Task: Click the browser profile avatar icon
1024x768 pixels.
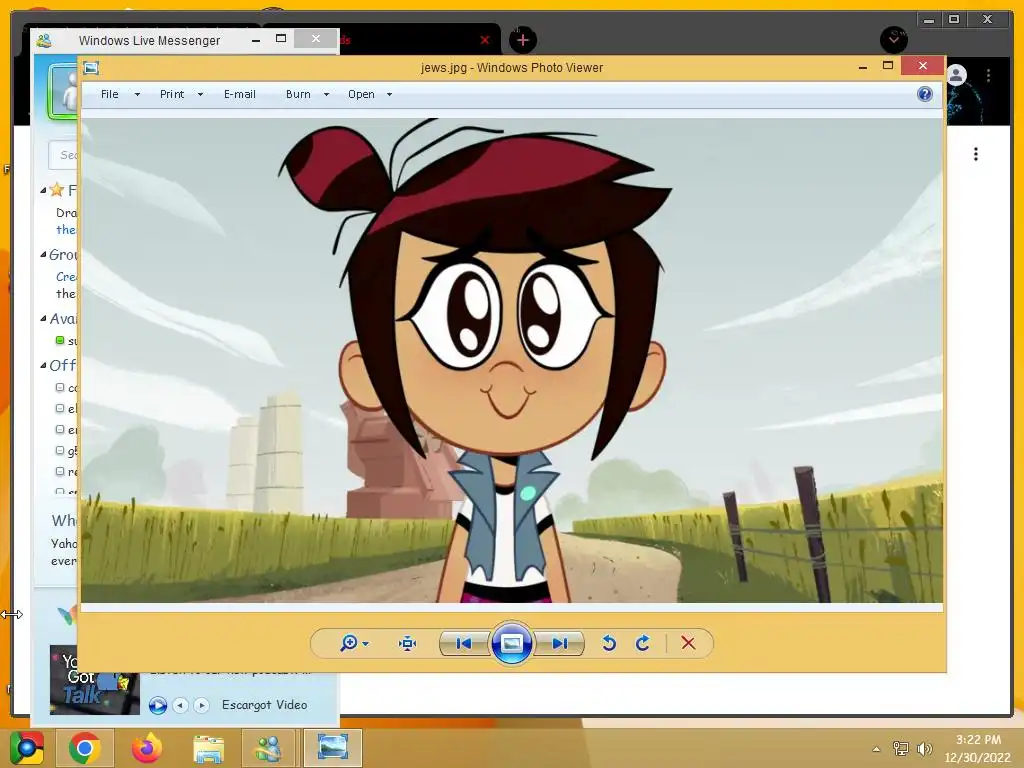Action: 957,75
